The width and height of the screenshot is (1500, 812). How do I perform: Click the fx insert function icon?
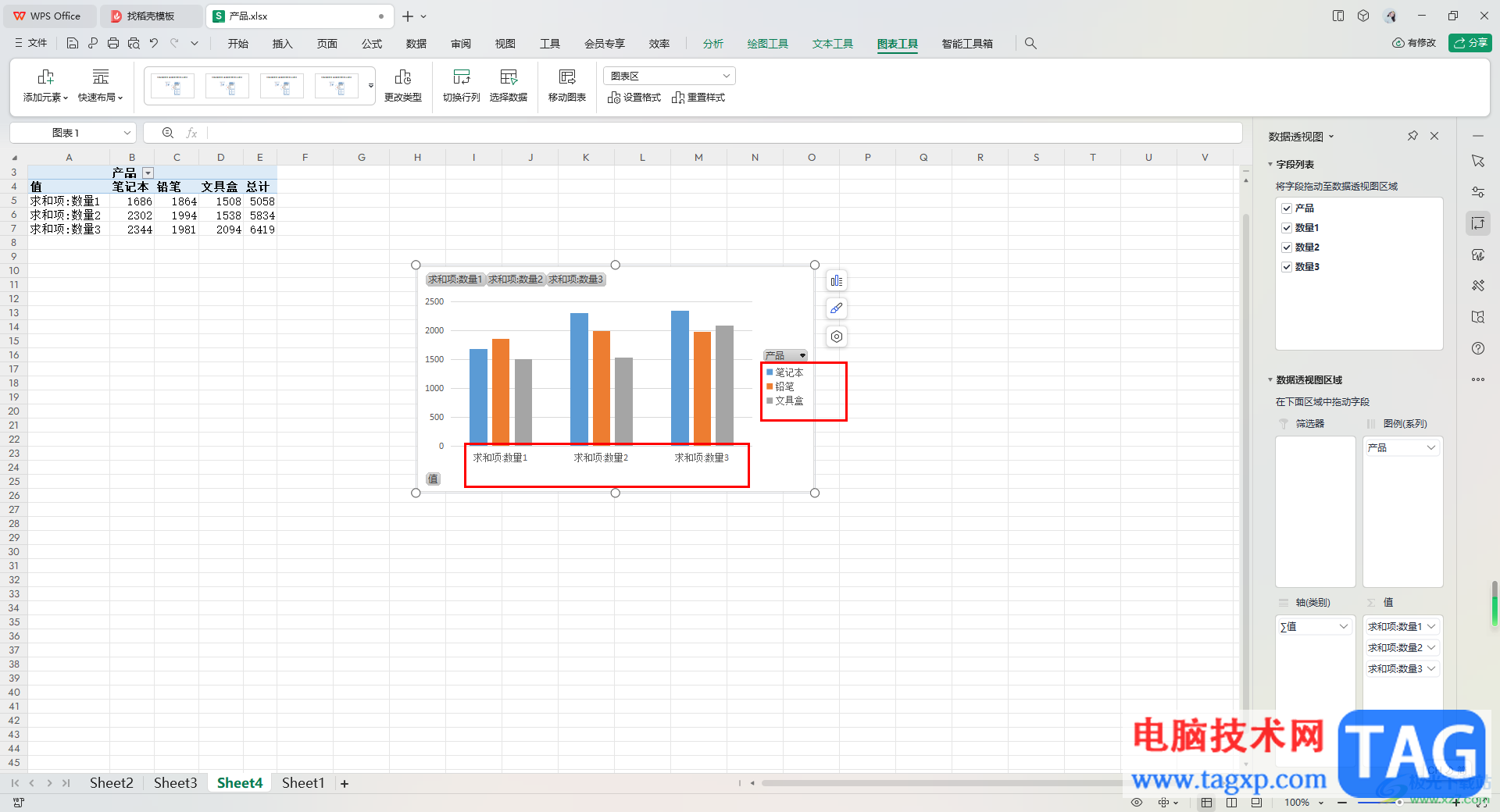(191, 133)
